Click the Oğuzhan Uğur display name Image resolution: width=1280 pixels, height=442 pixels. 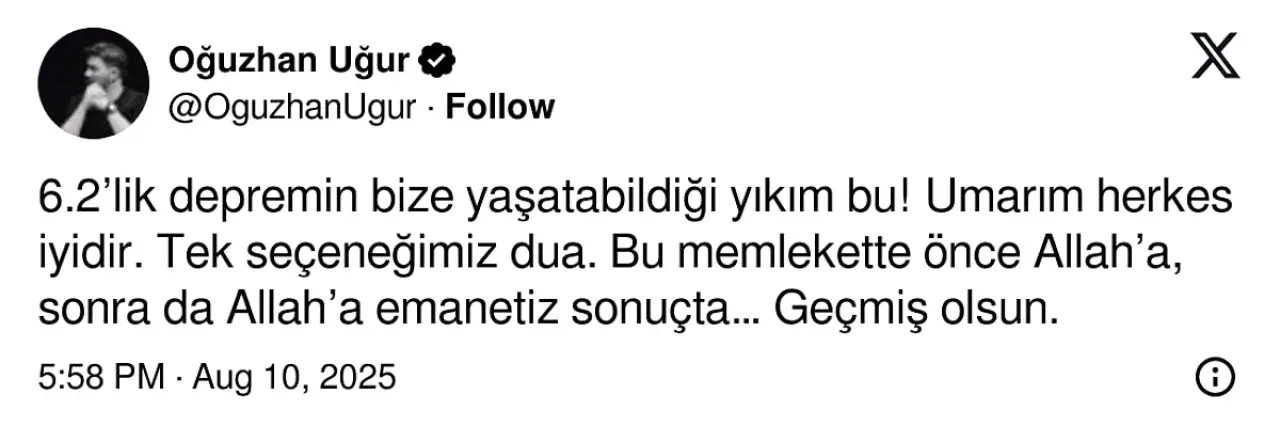pyautogui.click(x=290, y=62)
